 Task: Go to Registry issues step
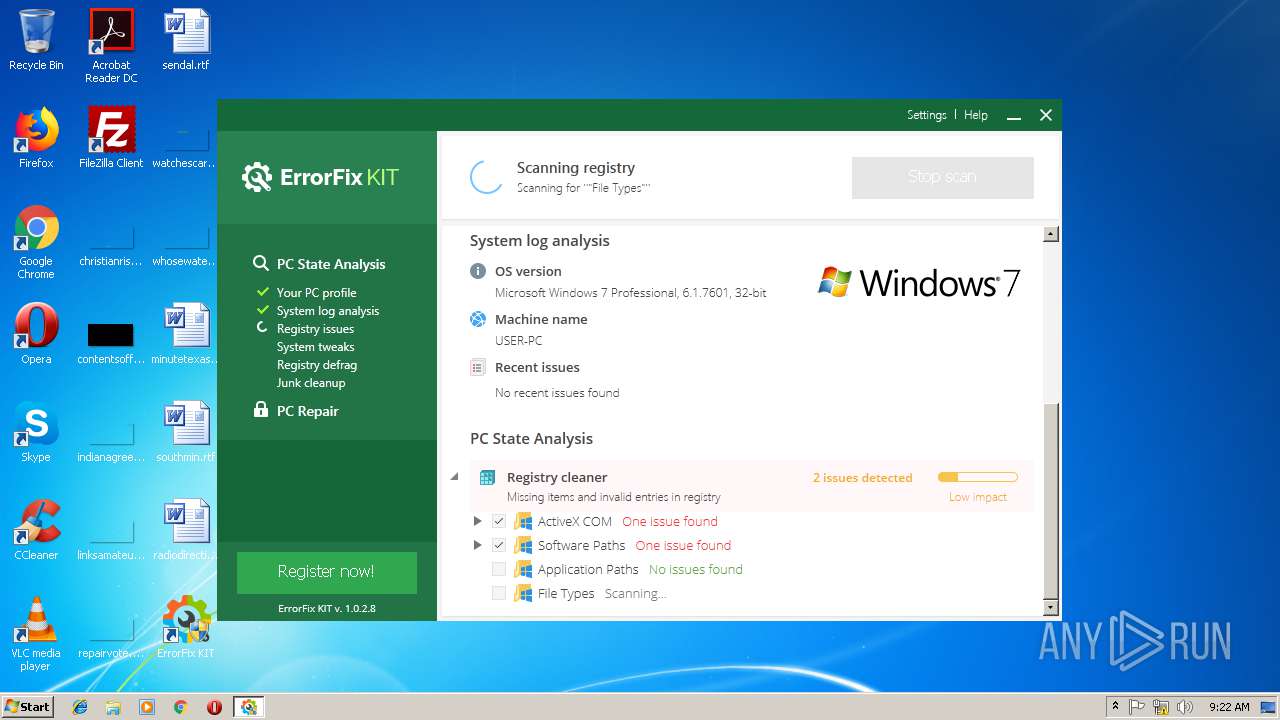[315, 329]
